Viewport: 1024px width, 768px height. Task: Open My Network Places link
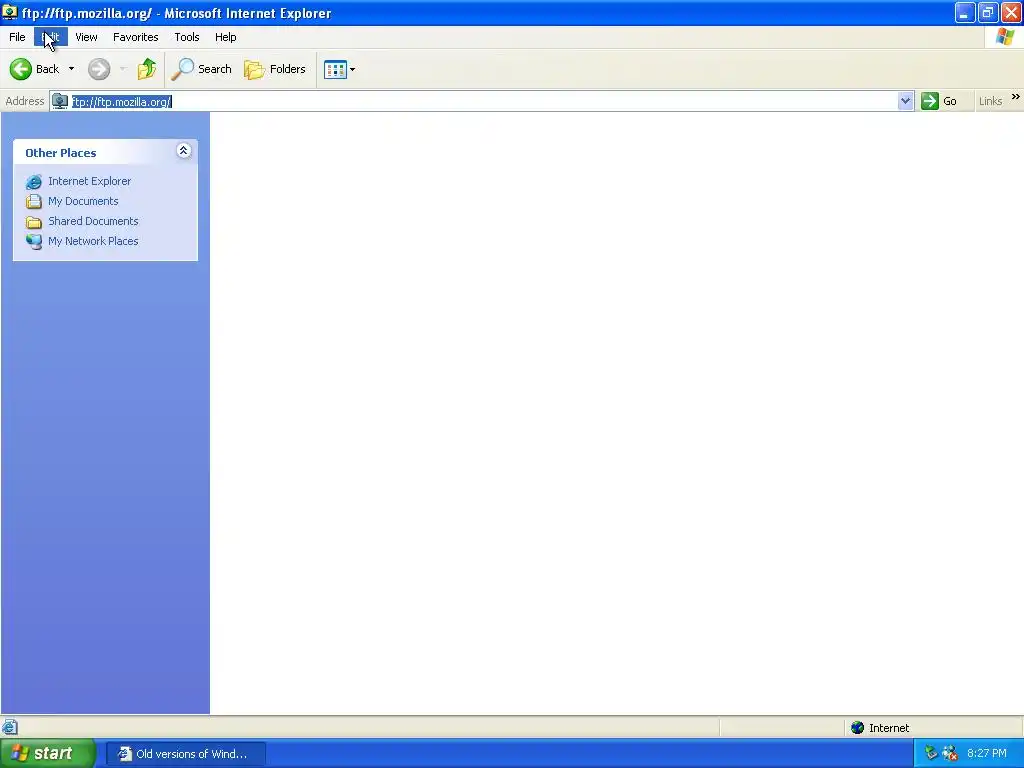[x=93, y=241]
